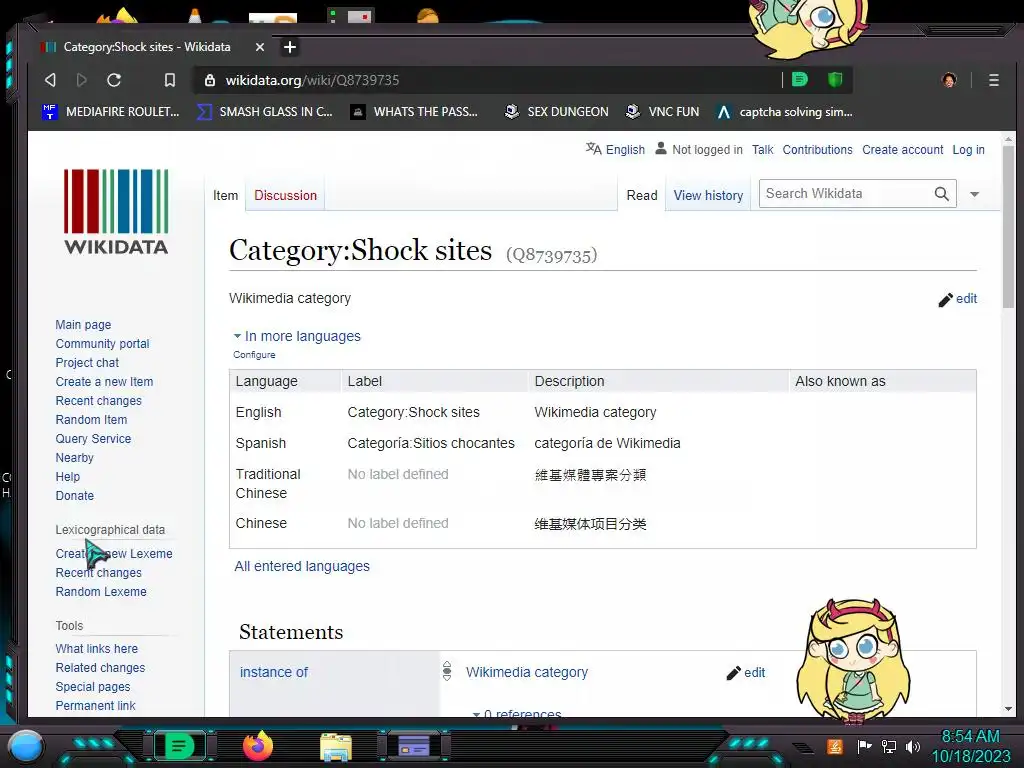Click the volume speaker tray icon
Viewport: 1024px width, 768px height.
click(912, 746)
